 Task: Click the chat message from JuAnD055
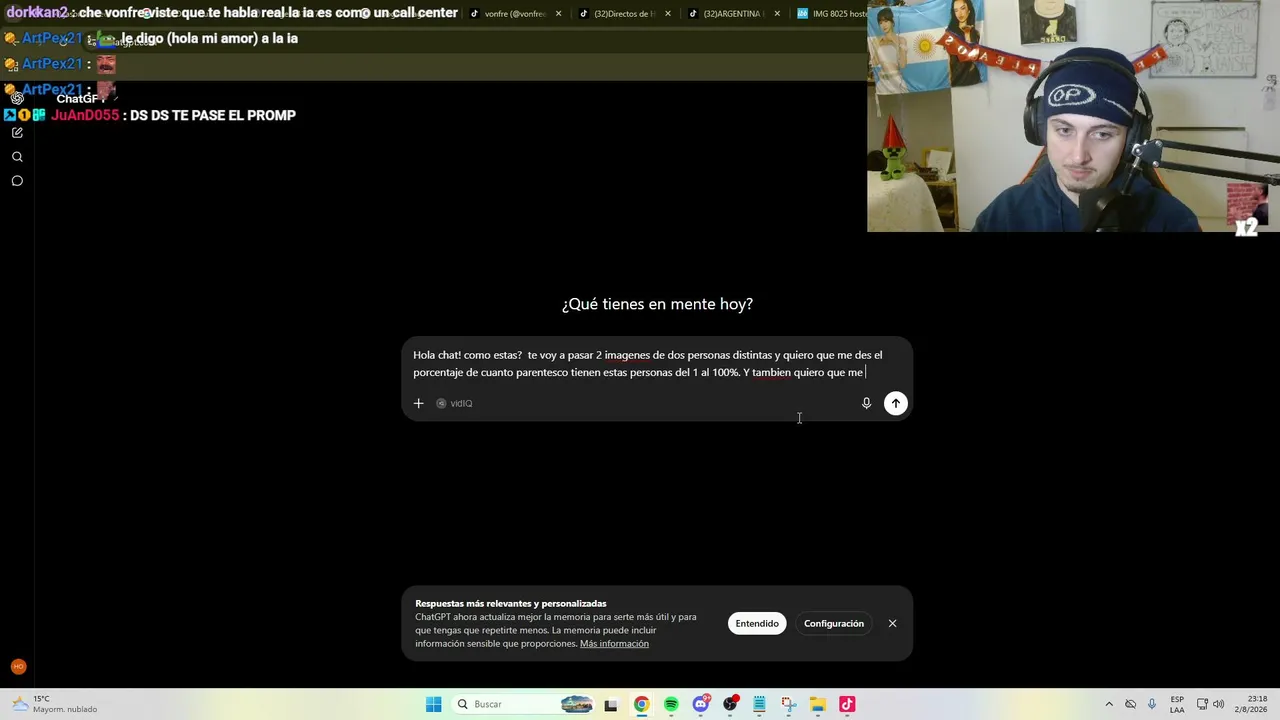point(150,115)
